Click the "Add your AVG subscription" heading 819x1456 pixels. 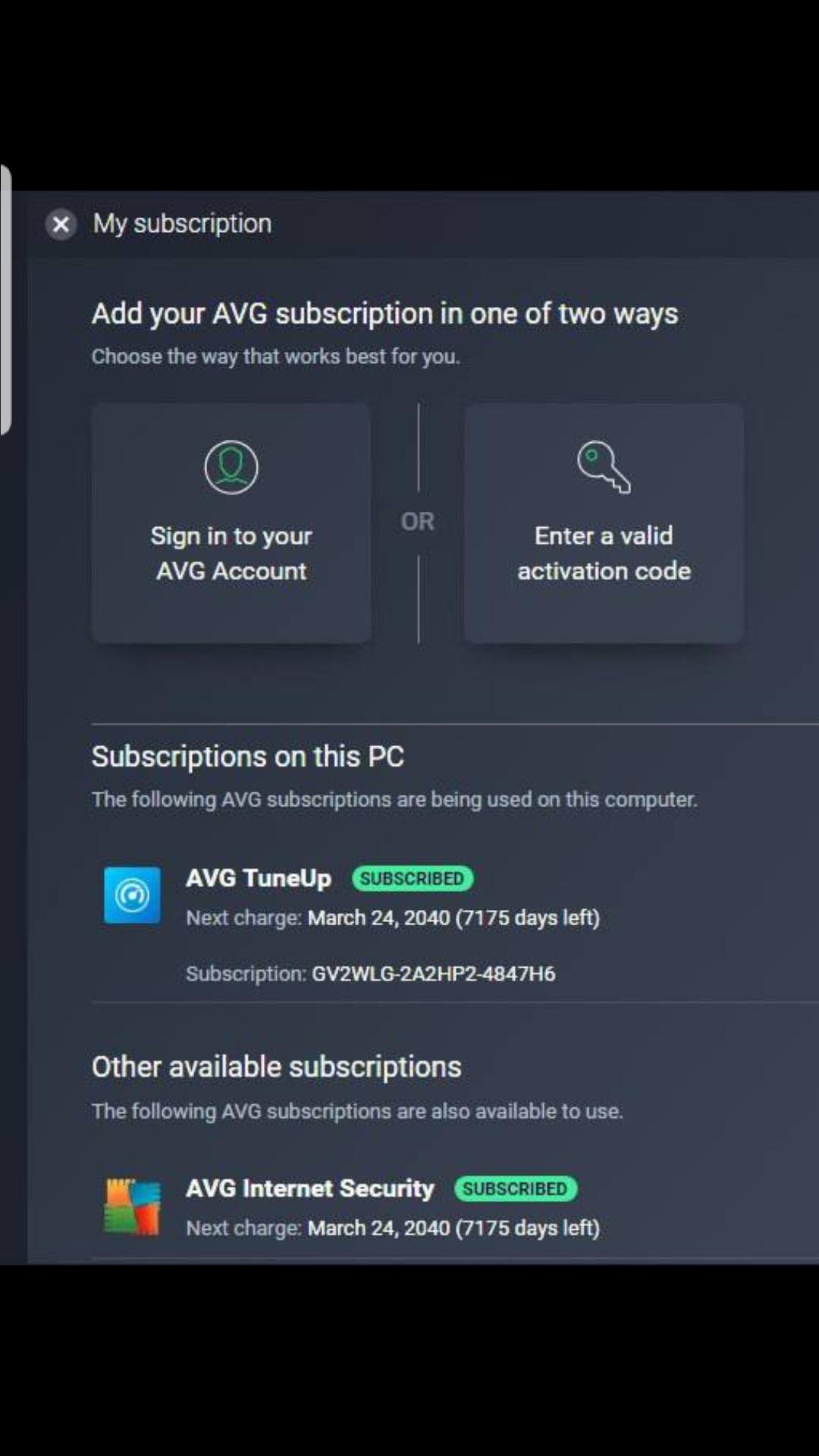coord(384,314)
